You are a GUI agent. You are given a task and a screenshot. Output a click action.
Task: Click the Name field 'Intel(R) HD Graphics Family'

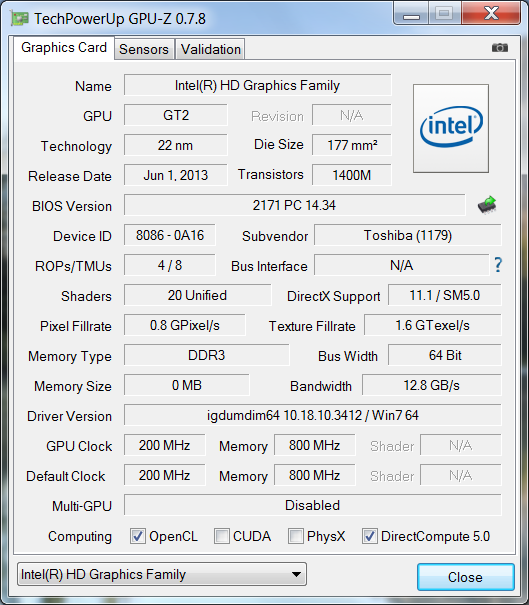257,85
